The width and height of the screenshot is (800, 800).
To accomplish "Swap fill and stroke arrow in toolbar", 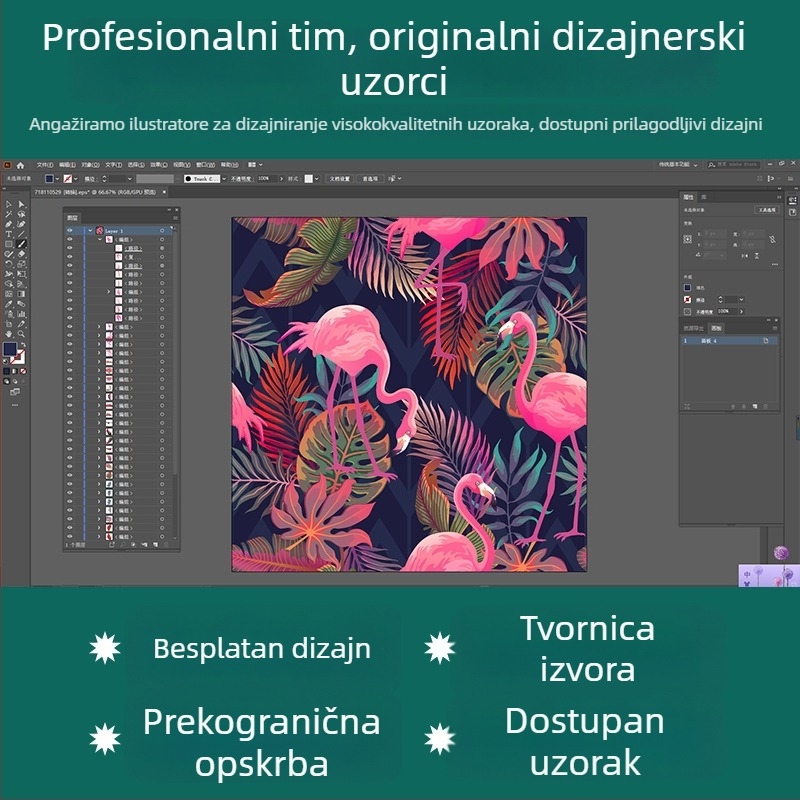I will (23, 345).
